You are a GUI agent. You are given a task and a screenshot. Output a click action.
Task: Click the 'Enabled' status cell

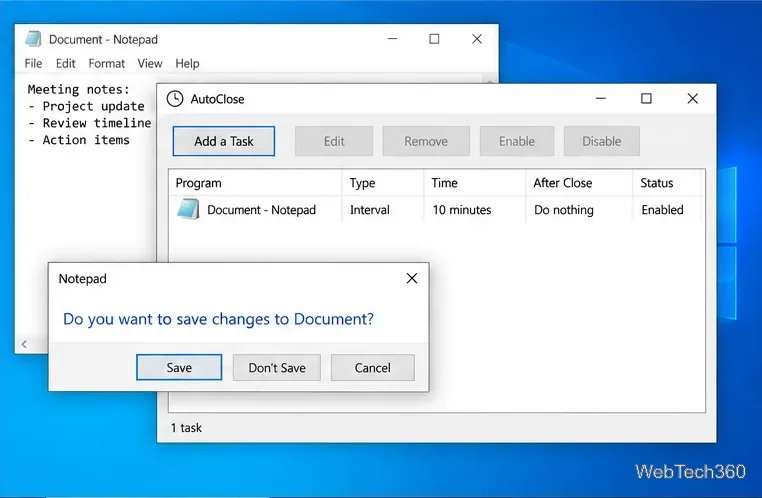point(662,210)
